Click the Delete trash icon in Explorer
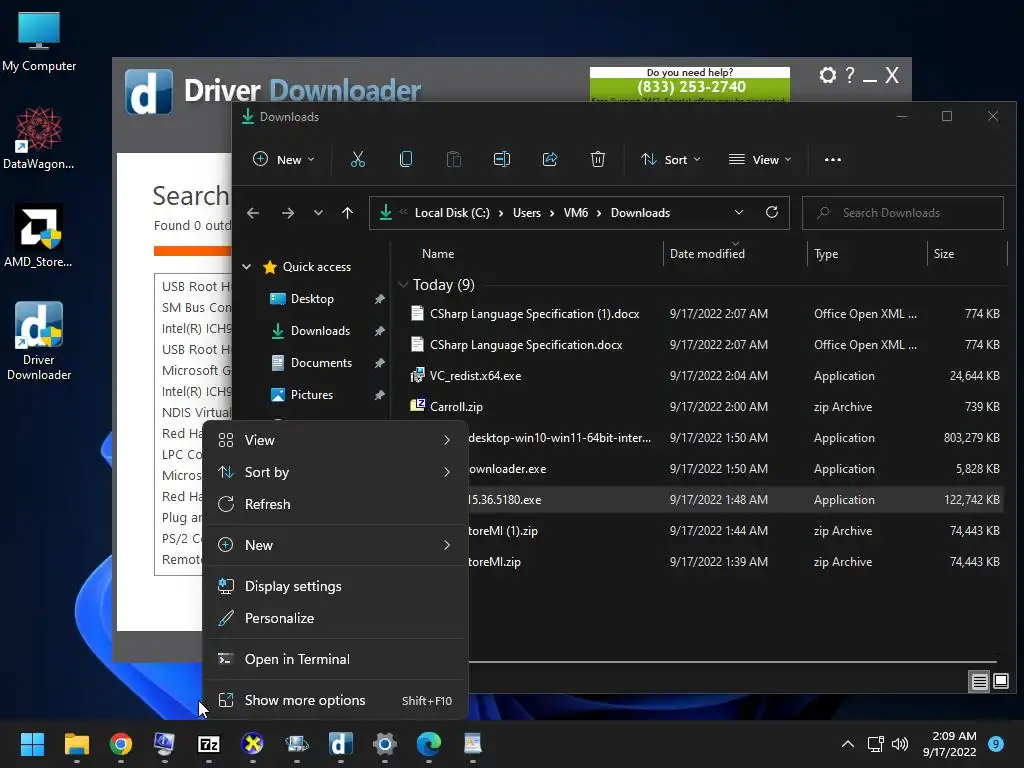The height and width of the screenshot is (768, 1024). (x=598, y=159)
